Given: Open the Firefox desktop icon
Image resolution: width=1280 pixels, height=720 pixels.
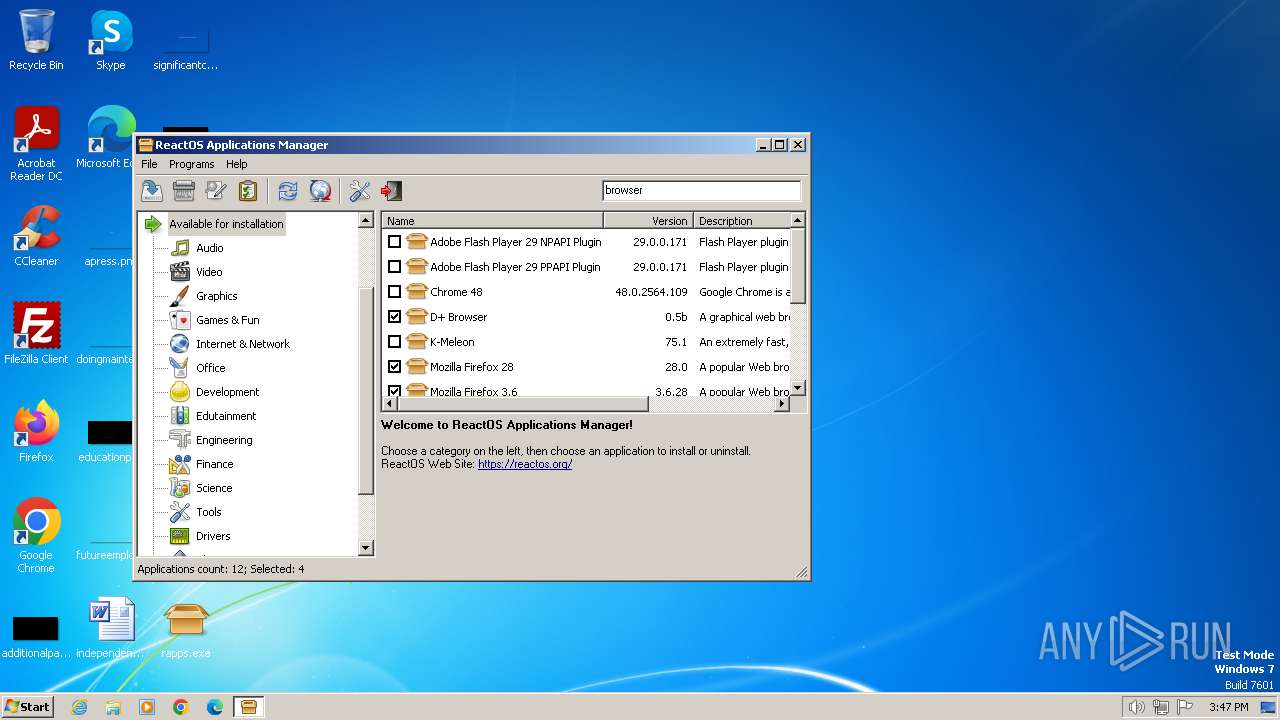Looking at the screenshot, I should pos(36,432).
